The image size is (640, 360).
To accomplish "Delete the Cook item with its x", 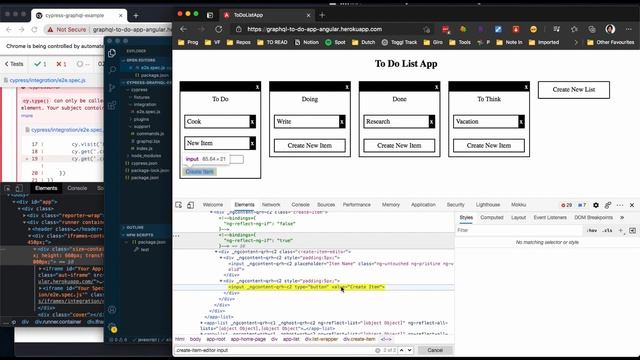I will click(253, 122).
